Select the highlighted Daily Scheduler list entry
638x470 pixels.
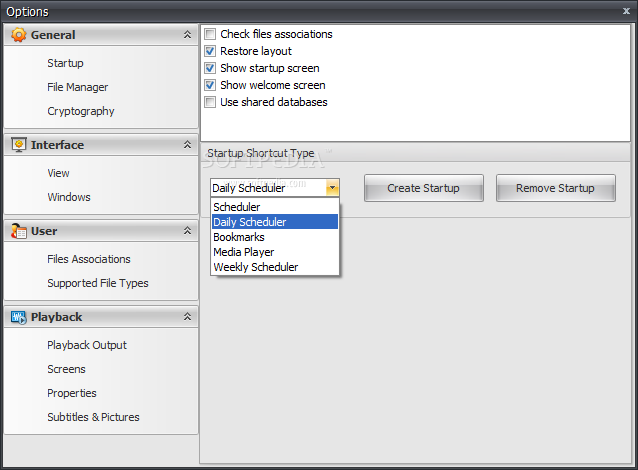tap(275, 222)
